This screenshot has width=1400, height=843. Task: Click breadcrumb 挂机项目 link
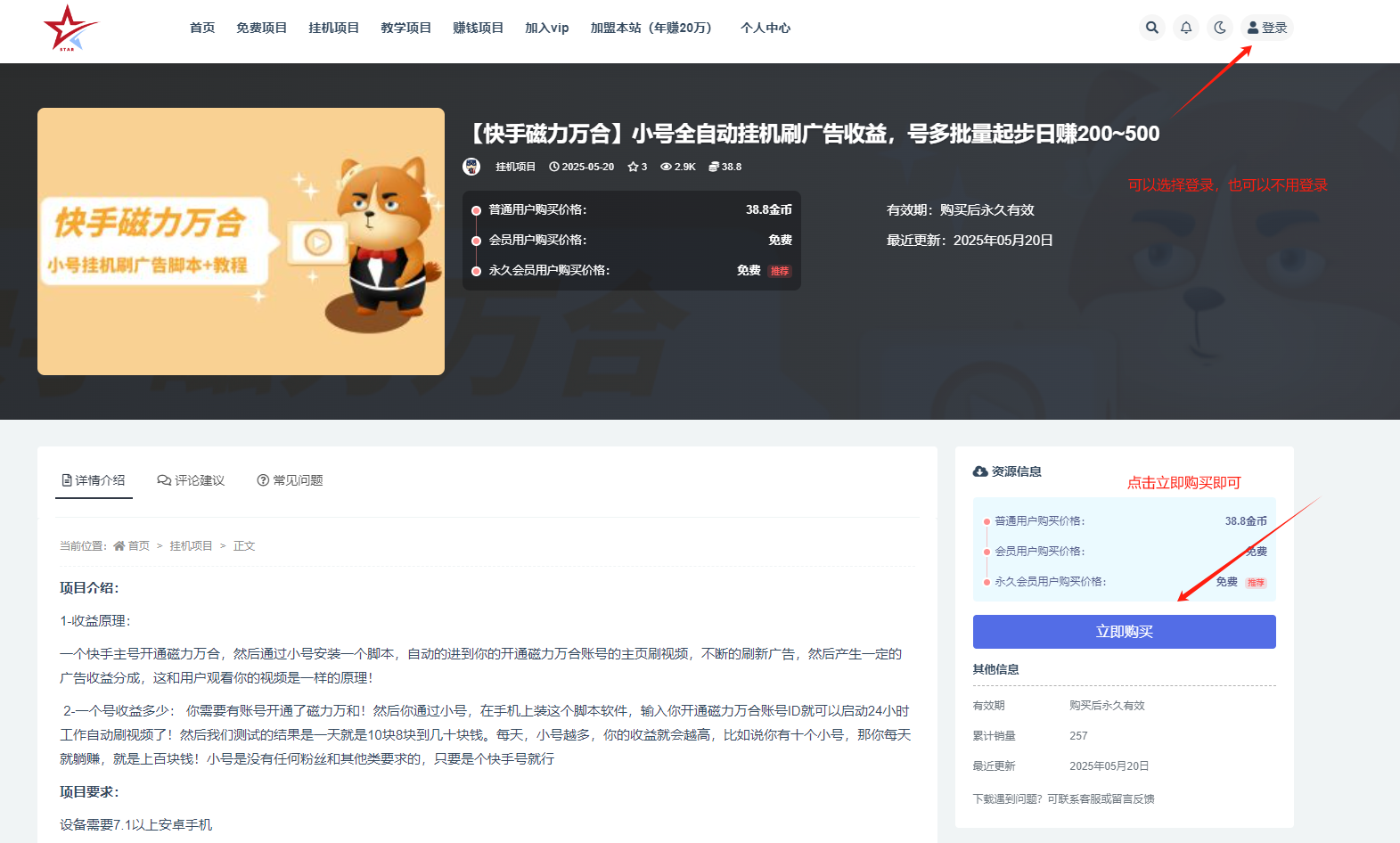(191, 545)
